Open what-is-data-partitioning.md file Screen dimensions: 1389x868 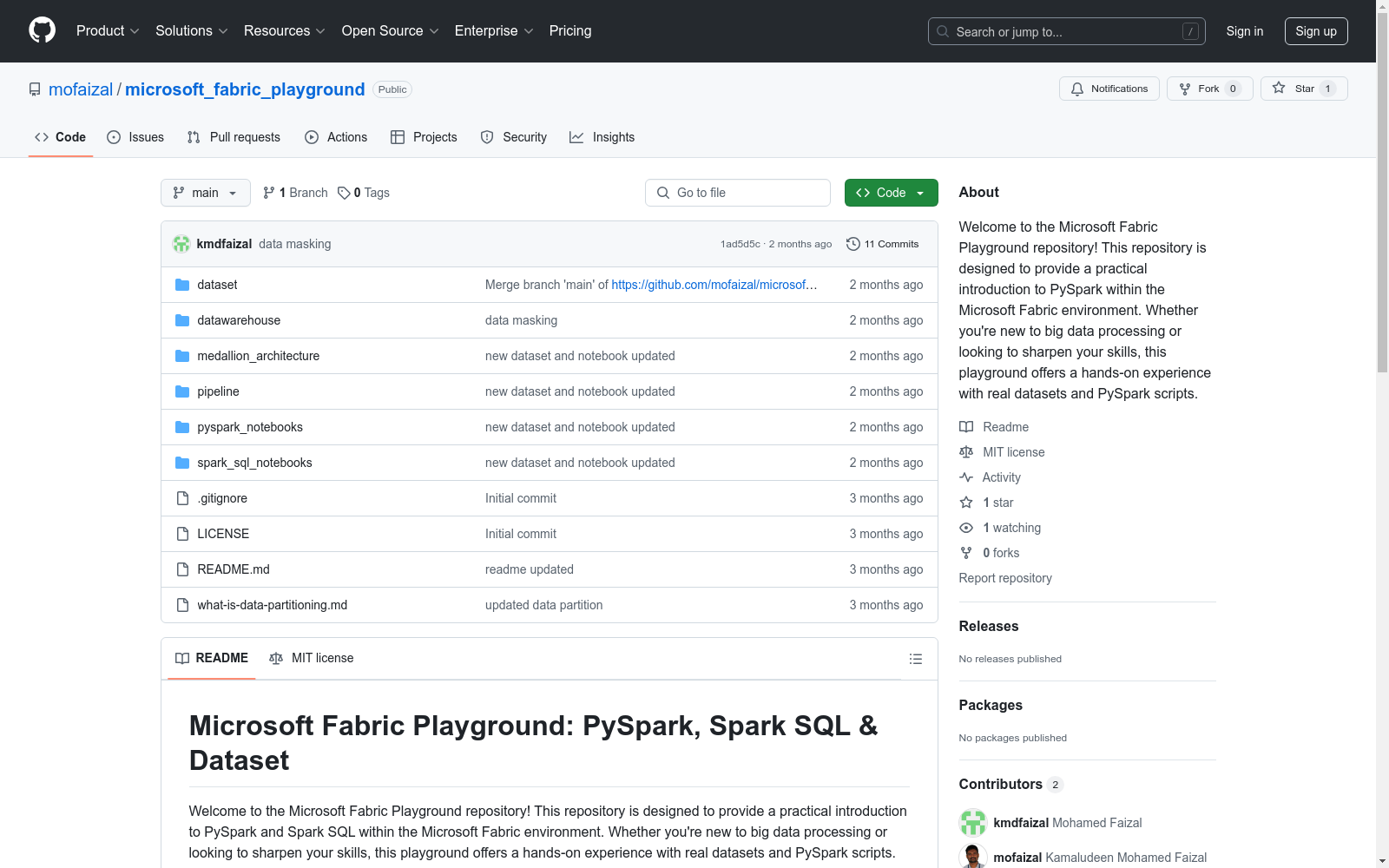(x=272, y=605)
